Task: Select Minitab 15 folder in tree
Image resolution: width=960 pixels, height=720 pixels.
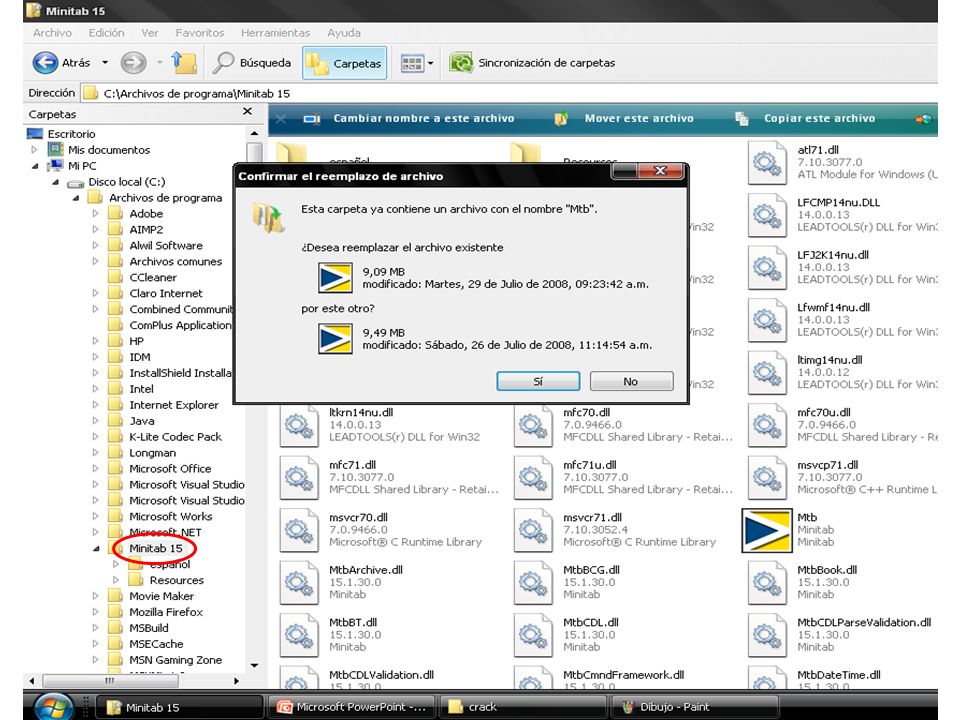Action: click(156, 549)
